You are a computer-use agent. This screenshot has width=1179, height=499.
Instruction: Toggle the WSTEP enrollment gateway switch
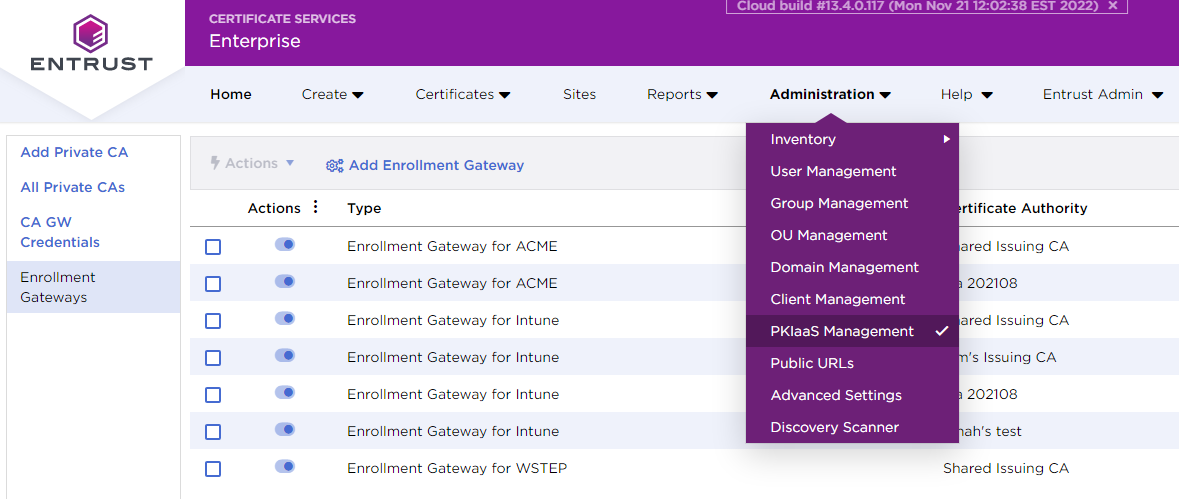[x=285, y=467]
